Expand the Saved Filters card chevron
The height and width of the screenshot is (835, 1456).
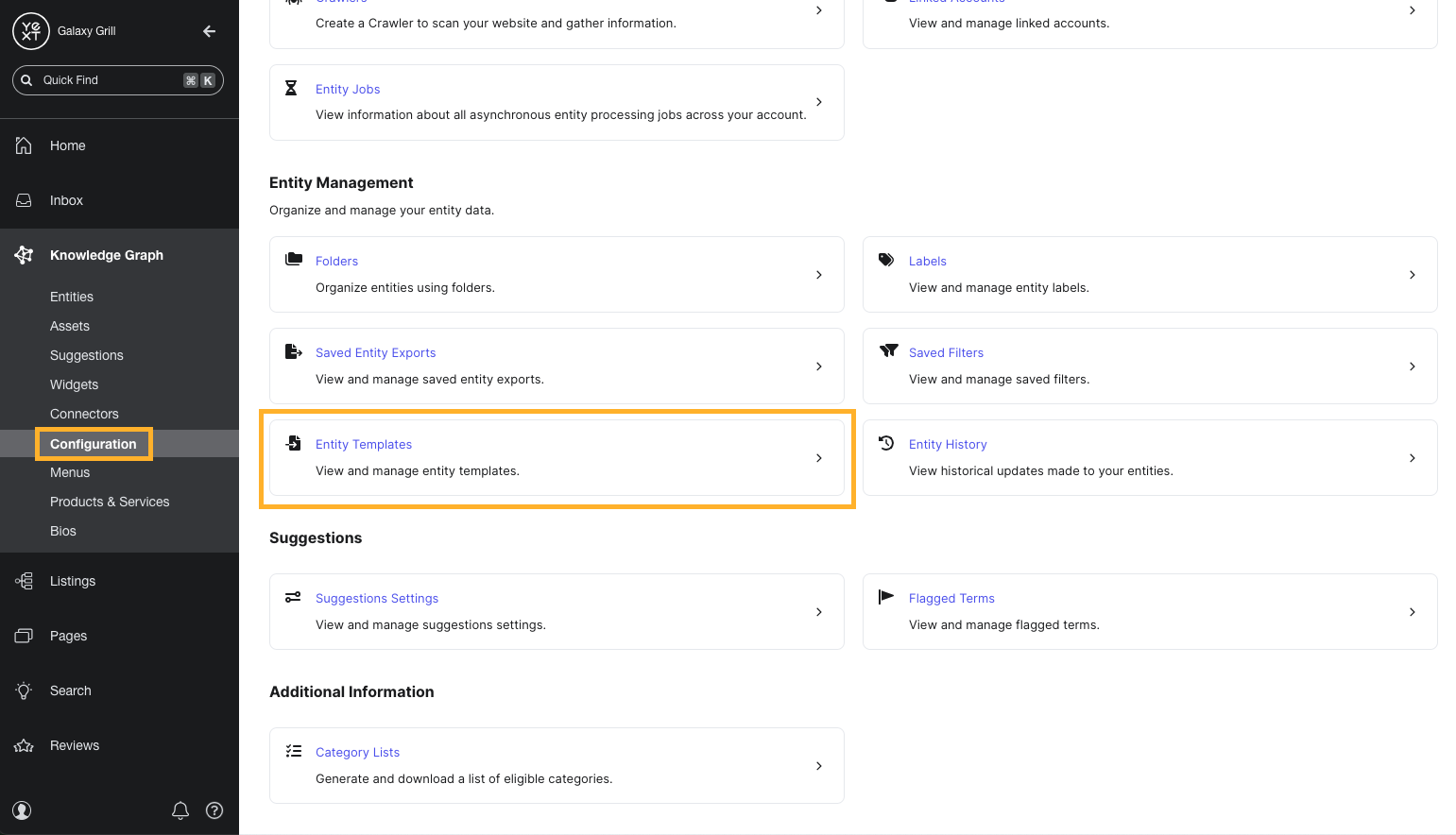[1413, 366]
